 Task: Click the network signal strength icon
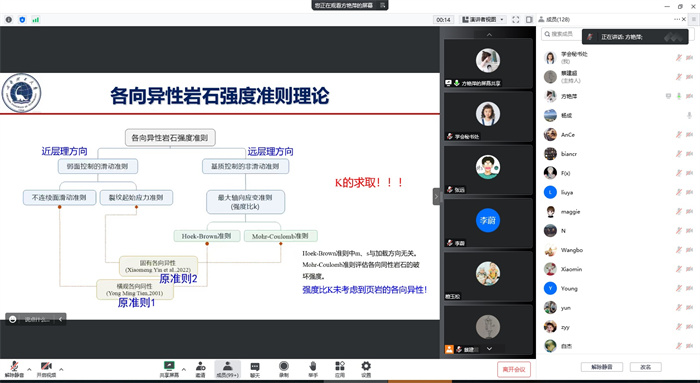coord(35,20)
